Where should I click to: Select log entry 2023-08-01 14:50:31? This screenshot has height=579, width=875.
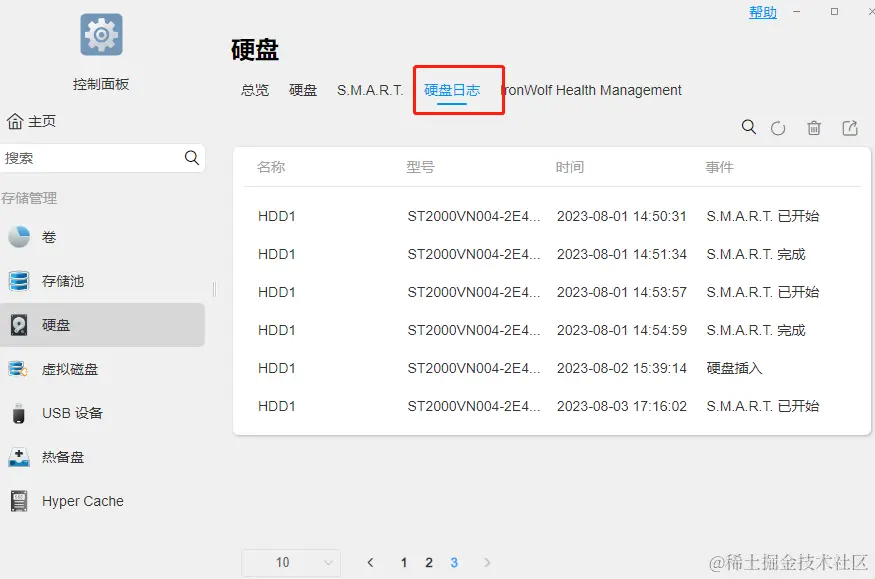pos(552,216)
